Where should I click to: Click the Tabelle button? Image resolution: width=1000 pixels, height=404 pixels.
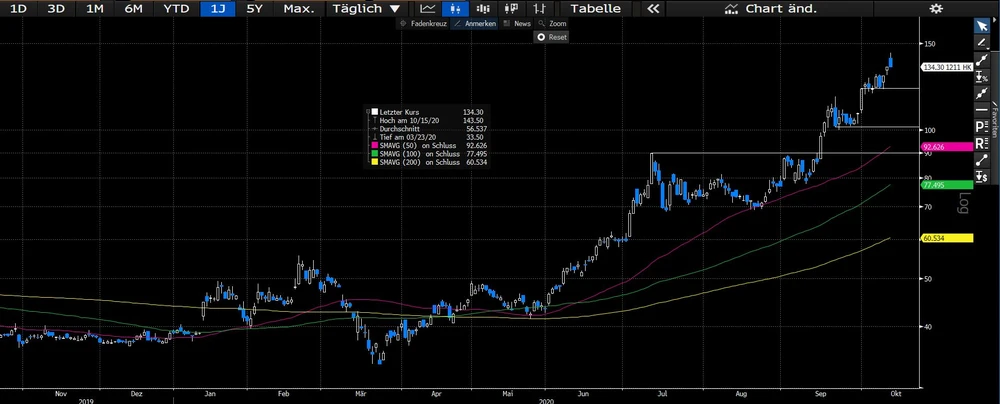click(x=595, y=9)
